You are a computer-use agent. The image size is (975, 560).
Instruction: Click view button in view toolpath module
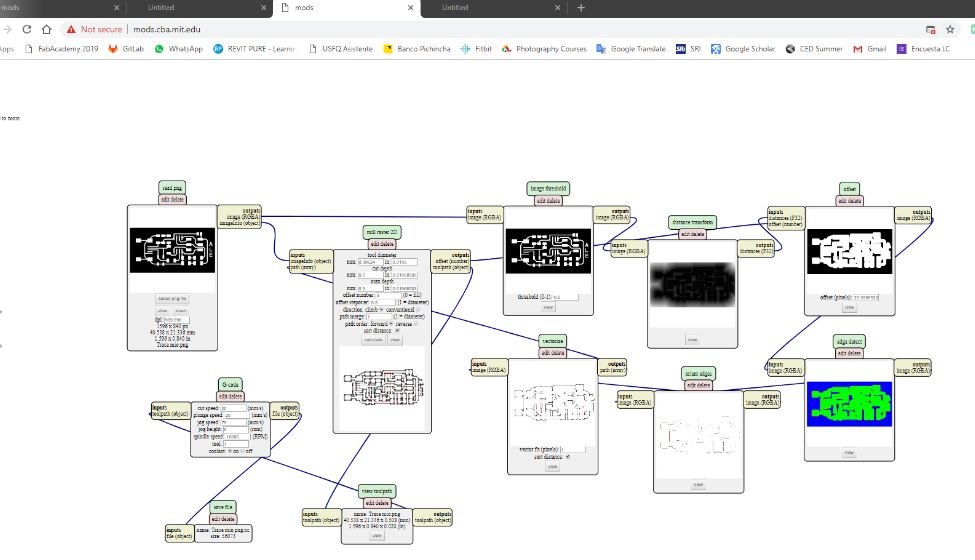point(377,536)
